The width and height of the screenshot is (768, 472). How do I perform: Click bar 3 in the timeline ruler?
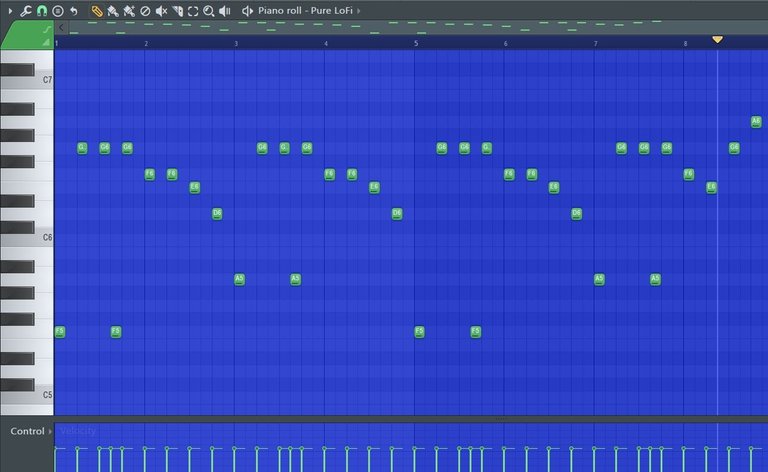[236, 44]
